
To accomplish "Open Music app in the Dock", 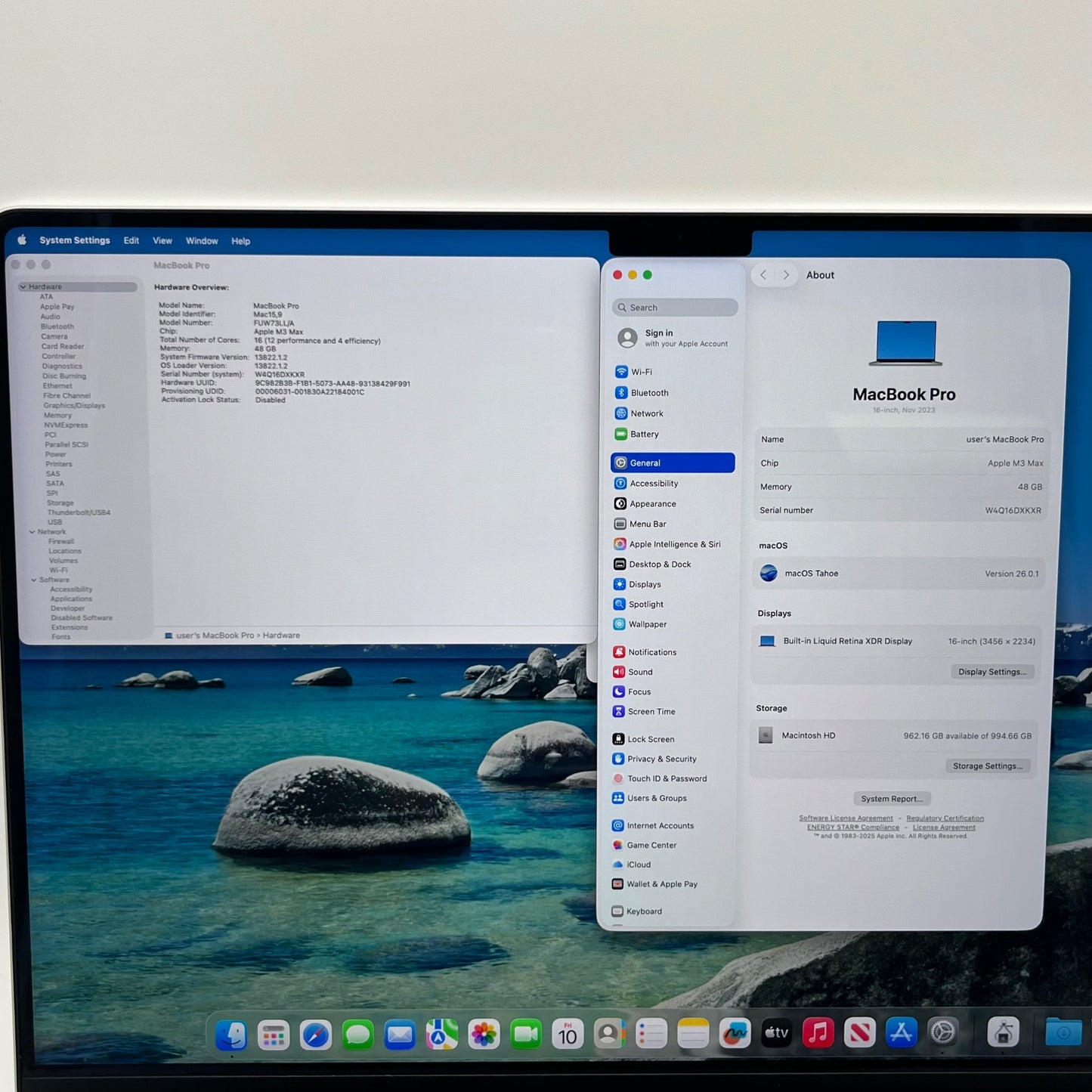I will pyautogui.click(x=818, y=1033).
